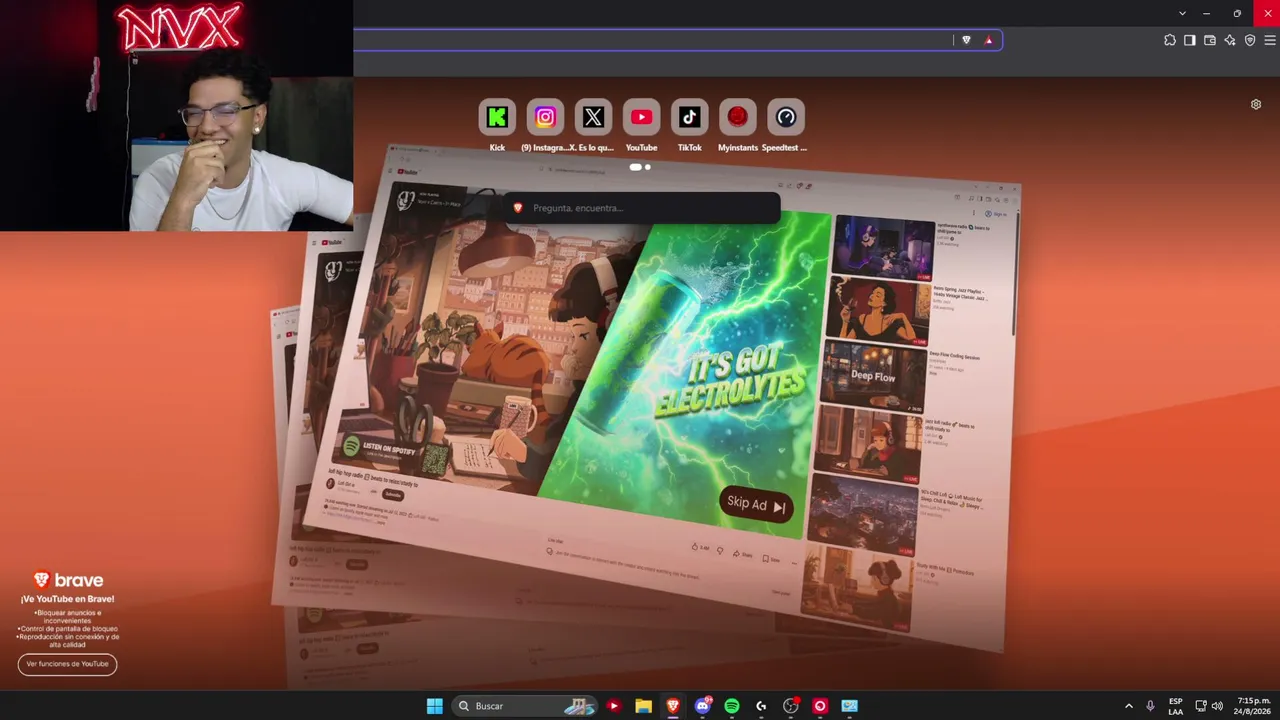Click the microphone icon in system tray
Image resolution: width=1280 pixels, height=720 pixels.
point(1150,706)
